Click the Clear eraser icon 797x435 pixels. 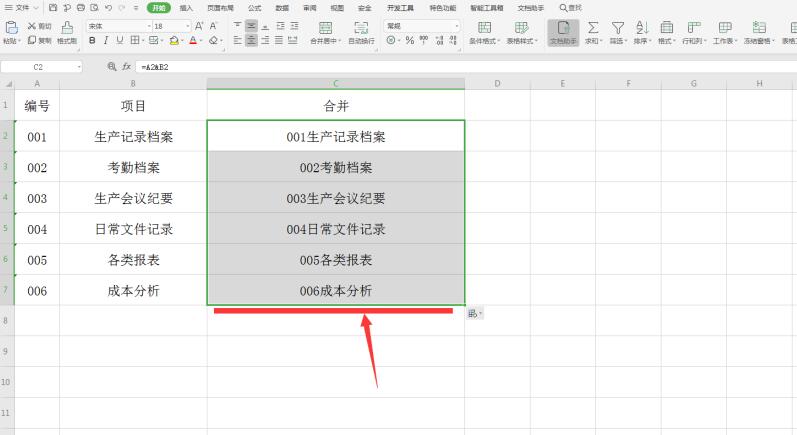pyautogui.click(x=213, y=40)
